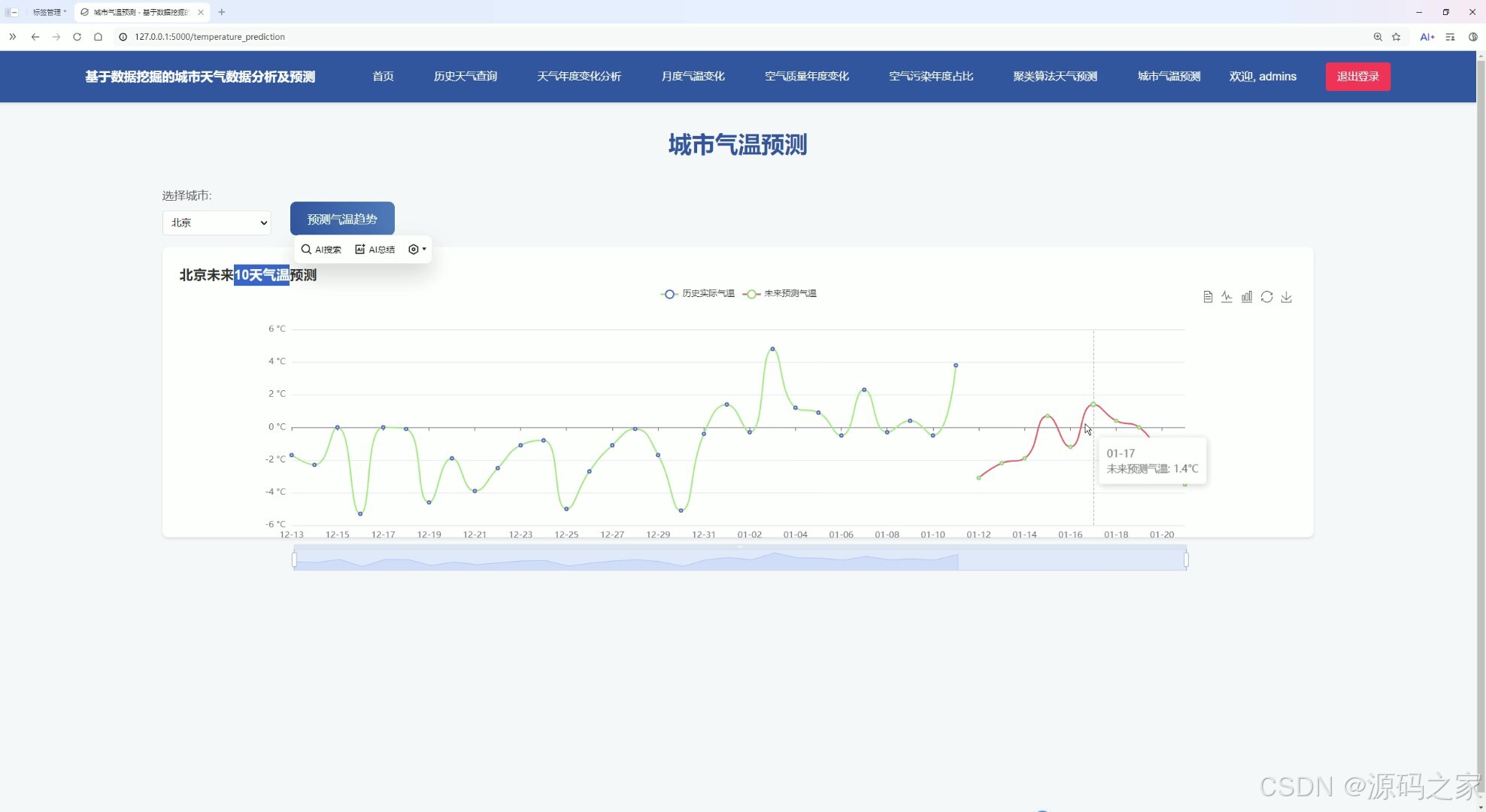1486x812 pixels.
Task: Save chart as image icon
Action: [1287, 297]
